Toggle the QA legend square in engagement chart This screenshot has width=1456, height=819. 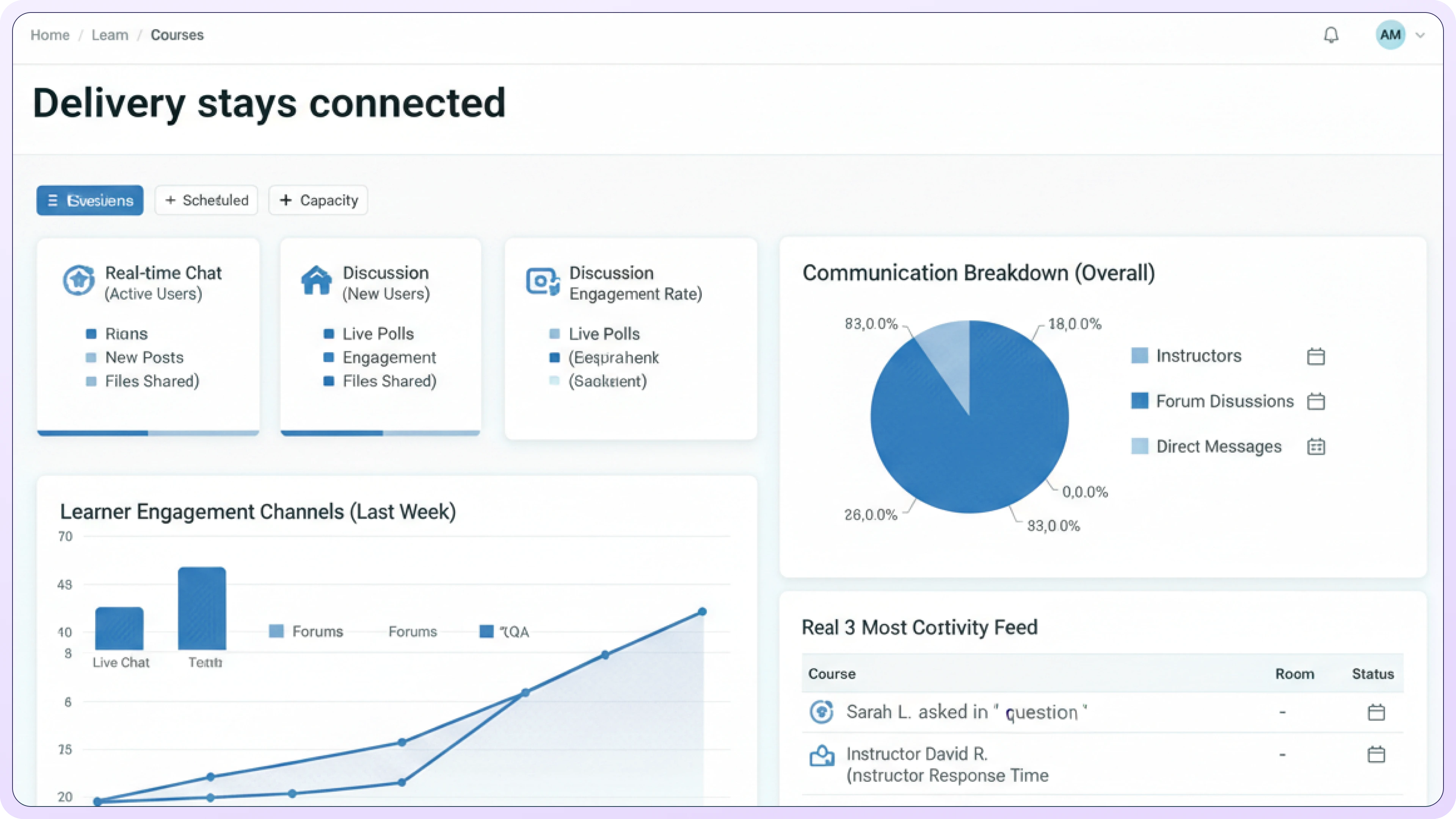click(486, 631)
